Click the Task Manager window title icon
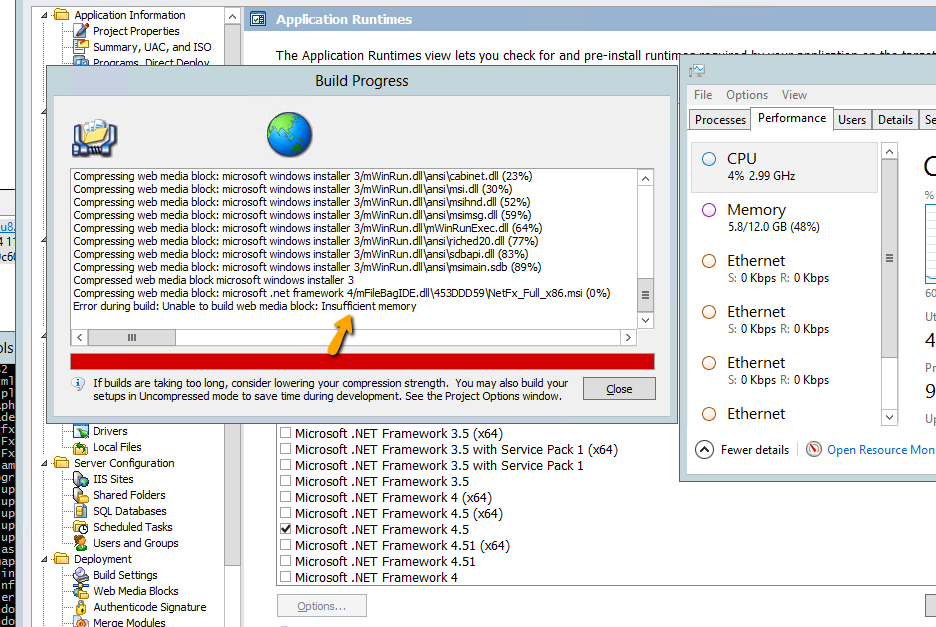 point(697,71)
